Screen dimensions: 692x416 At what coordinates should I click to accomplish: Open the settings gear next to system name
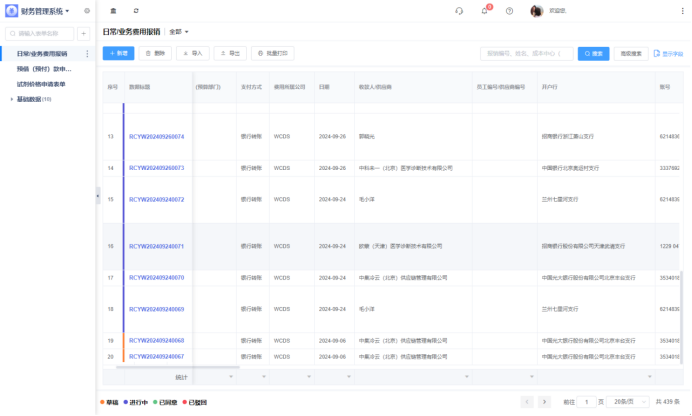(x=87, y=11)
